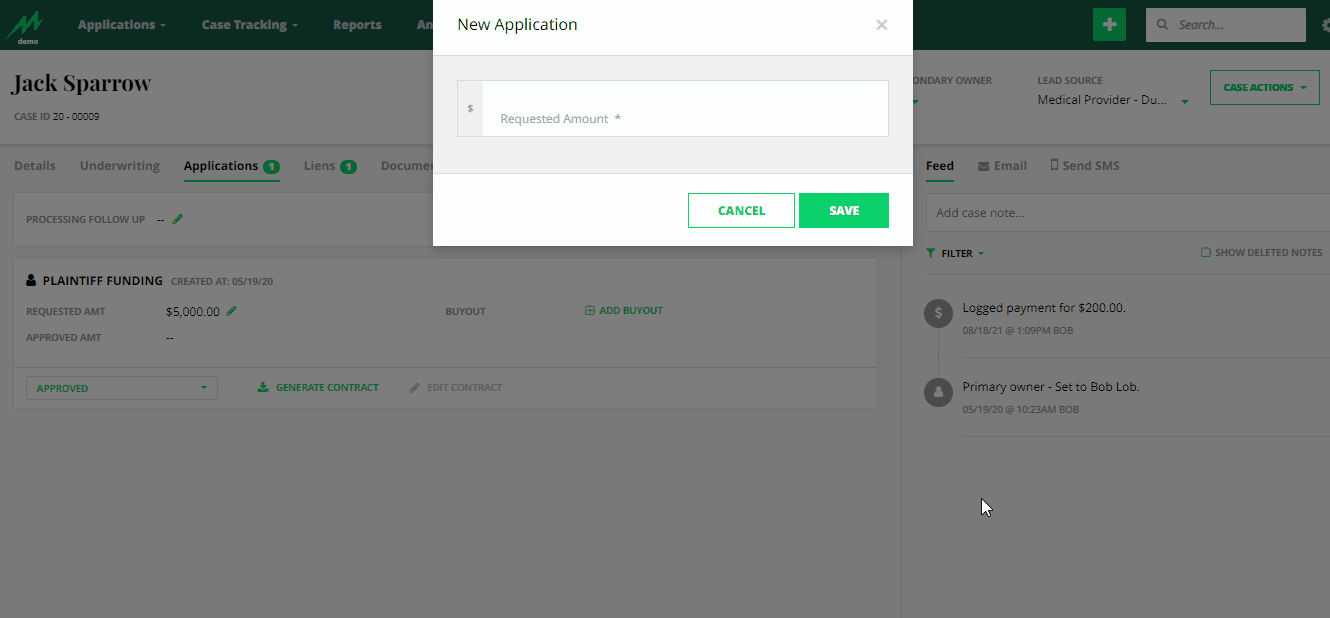Expand the Case Actions dropdown
This screenshot has height=618, width=1330.
[1264, 87]
